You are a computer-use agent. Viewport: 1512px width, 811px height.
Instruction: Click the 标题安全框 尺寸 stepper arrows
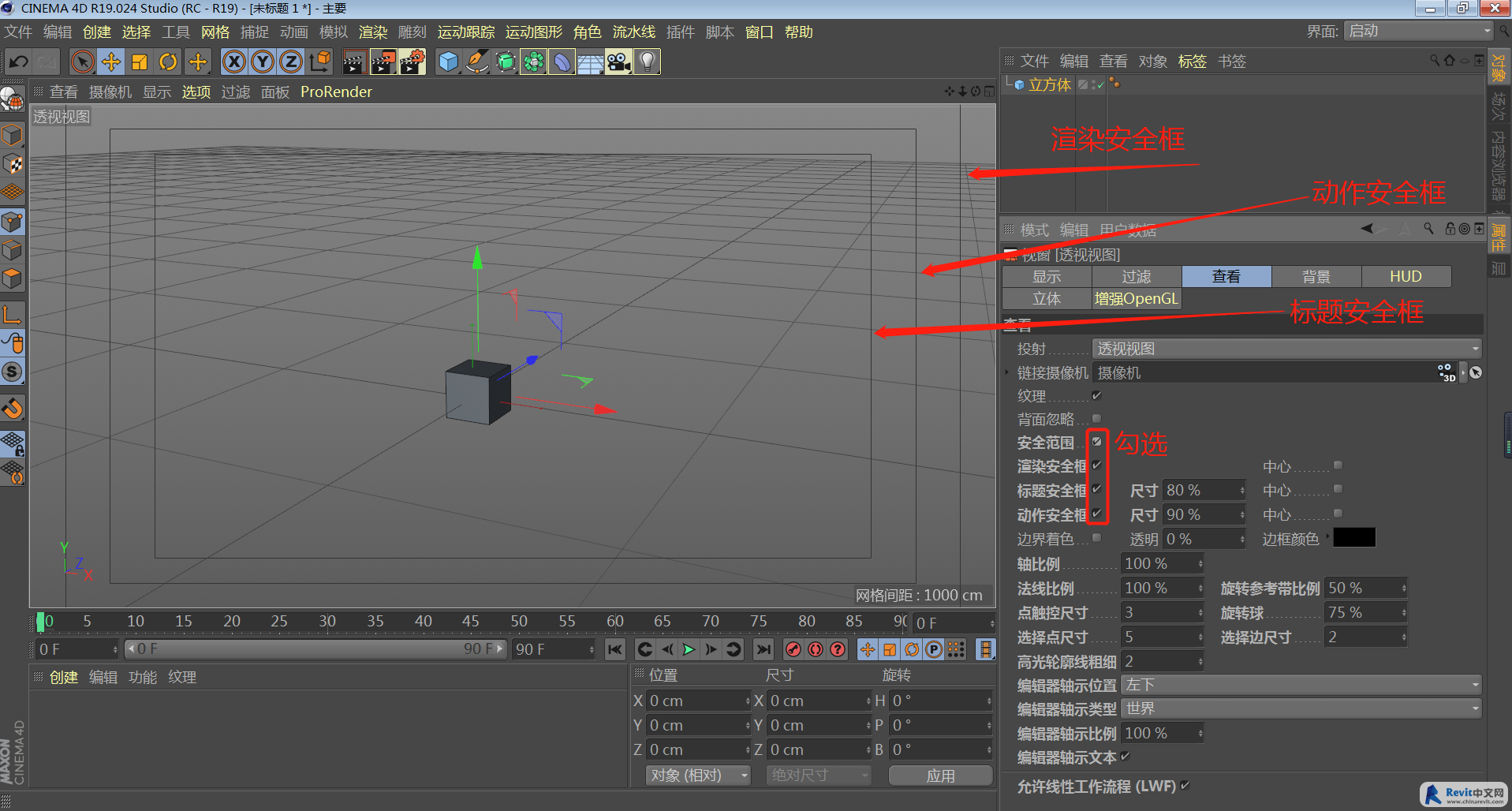point(1242,491)
